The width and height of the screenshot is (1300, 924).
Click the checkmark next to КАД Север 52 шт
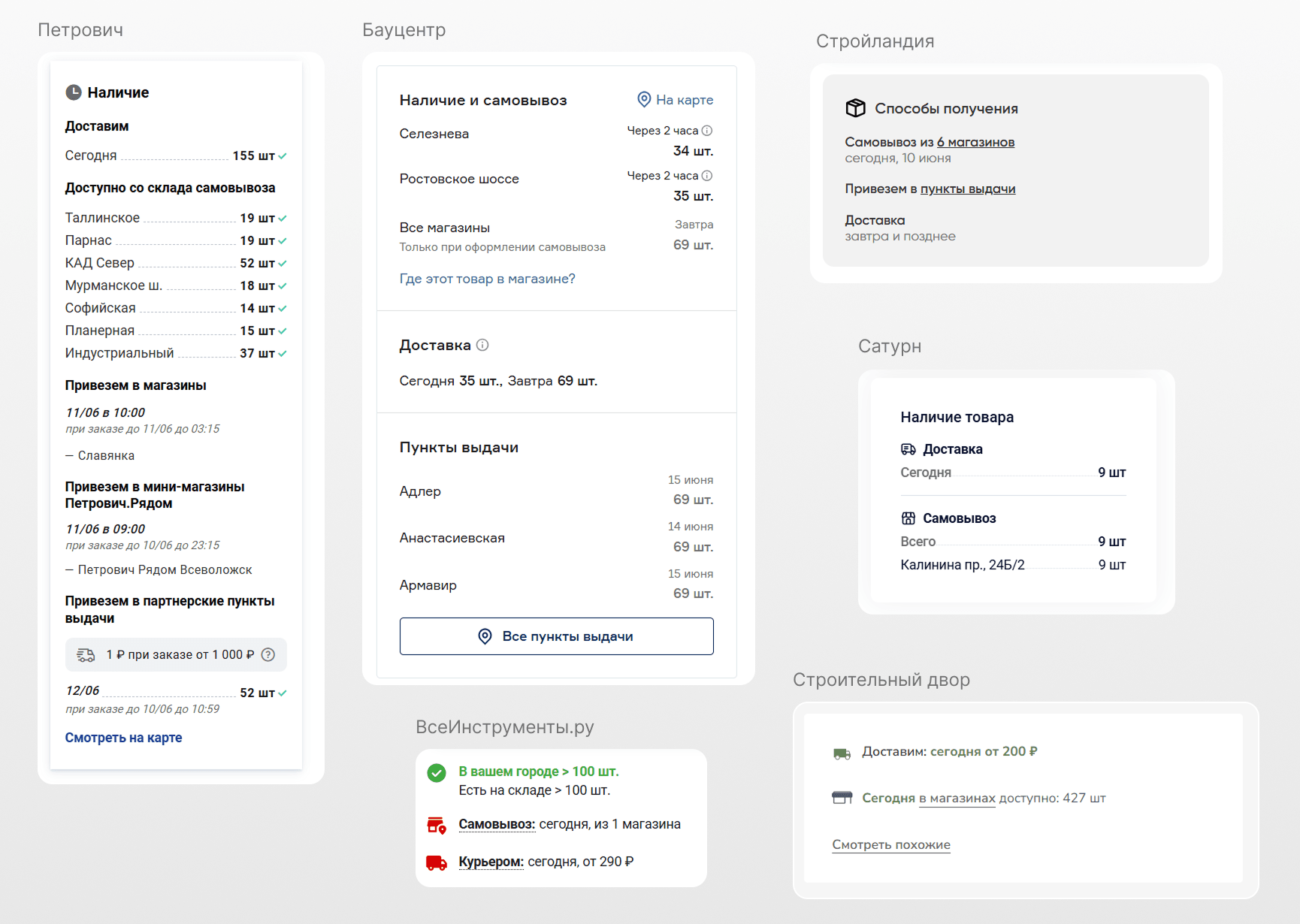tap(283, 264)
